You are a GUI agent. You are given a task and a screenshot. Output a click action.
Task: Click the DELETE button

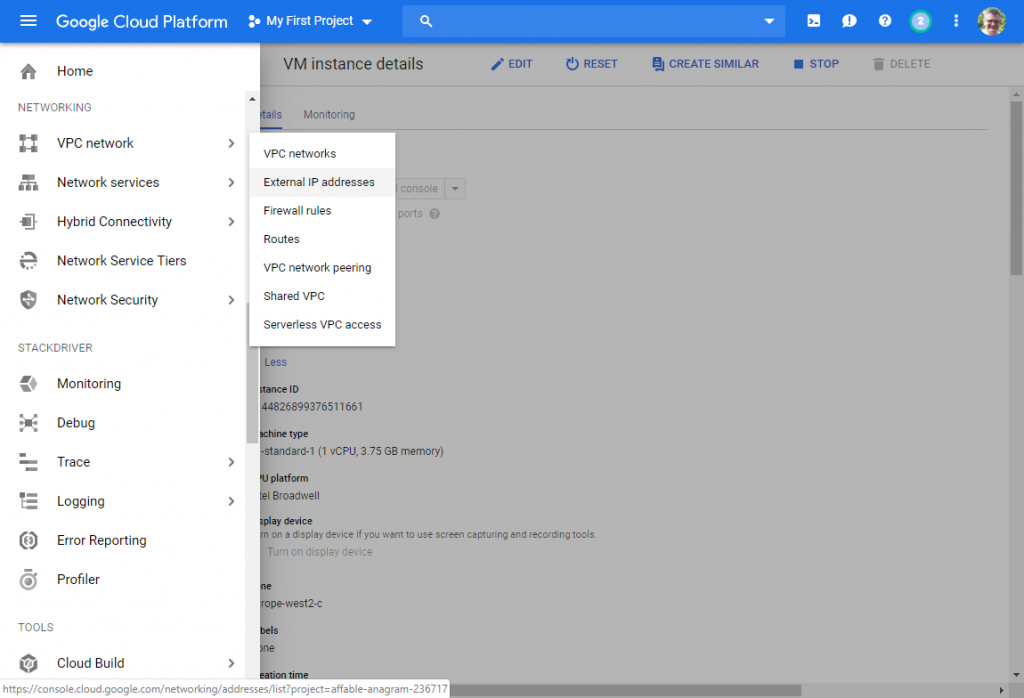[x=901, y=64]
